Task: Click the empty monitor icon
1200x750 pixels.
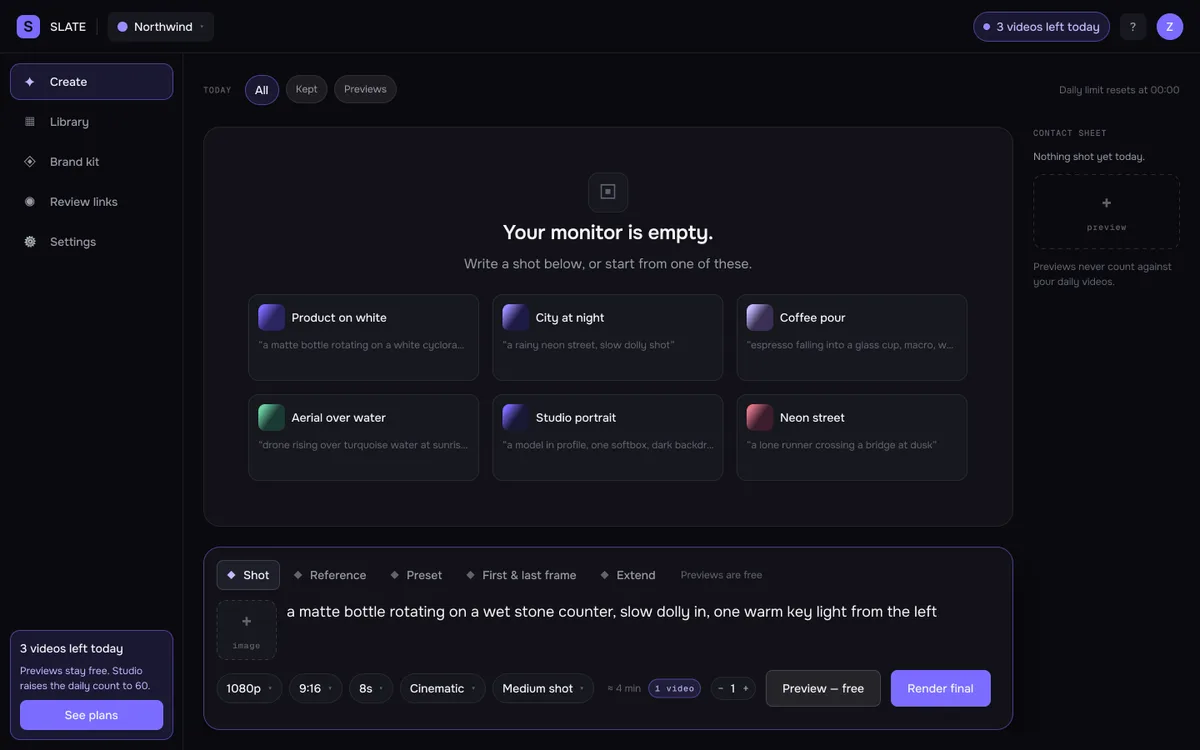Action: [608, 192]
